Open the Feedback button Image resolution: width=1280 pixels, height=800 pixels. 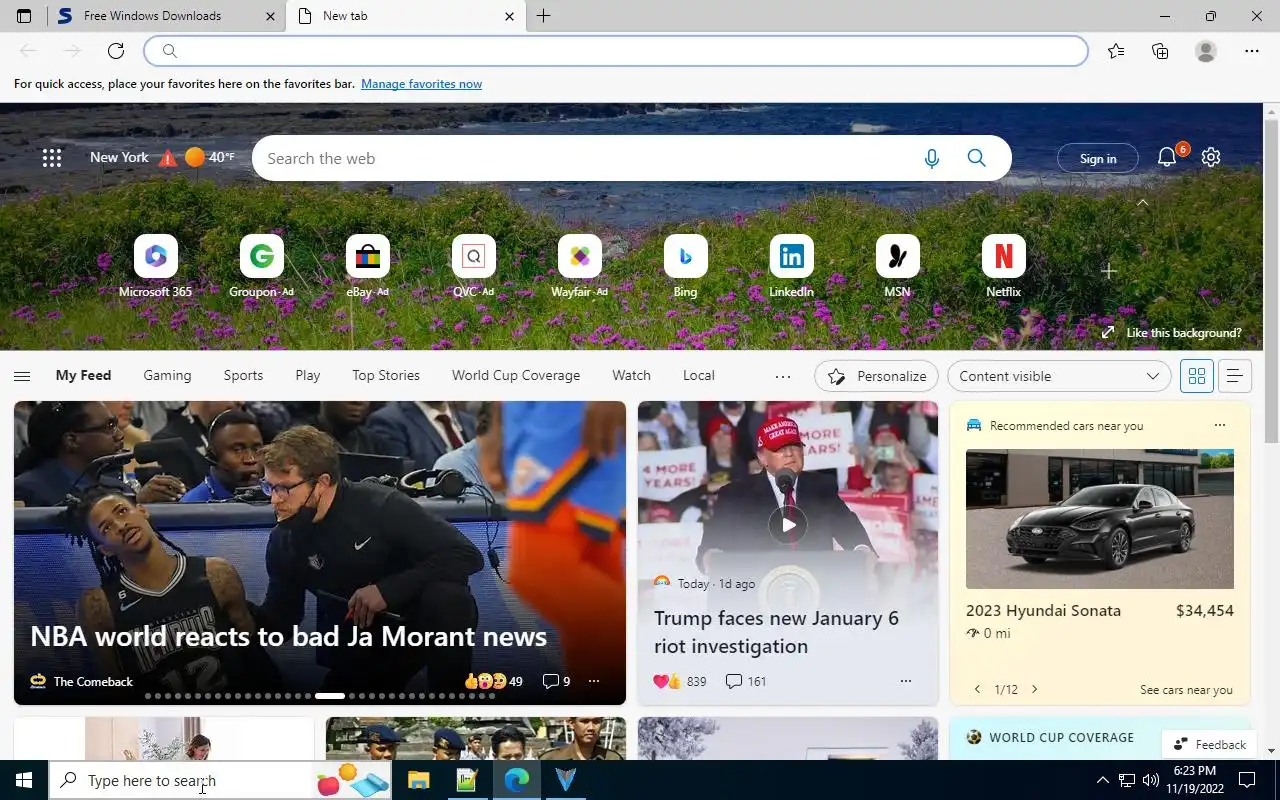[1210, 744]
